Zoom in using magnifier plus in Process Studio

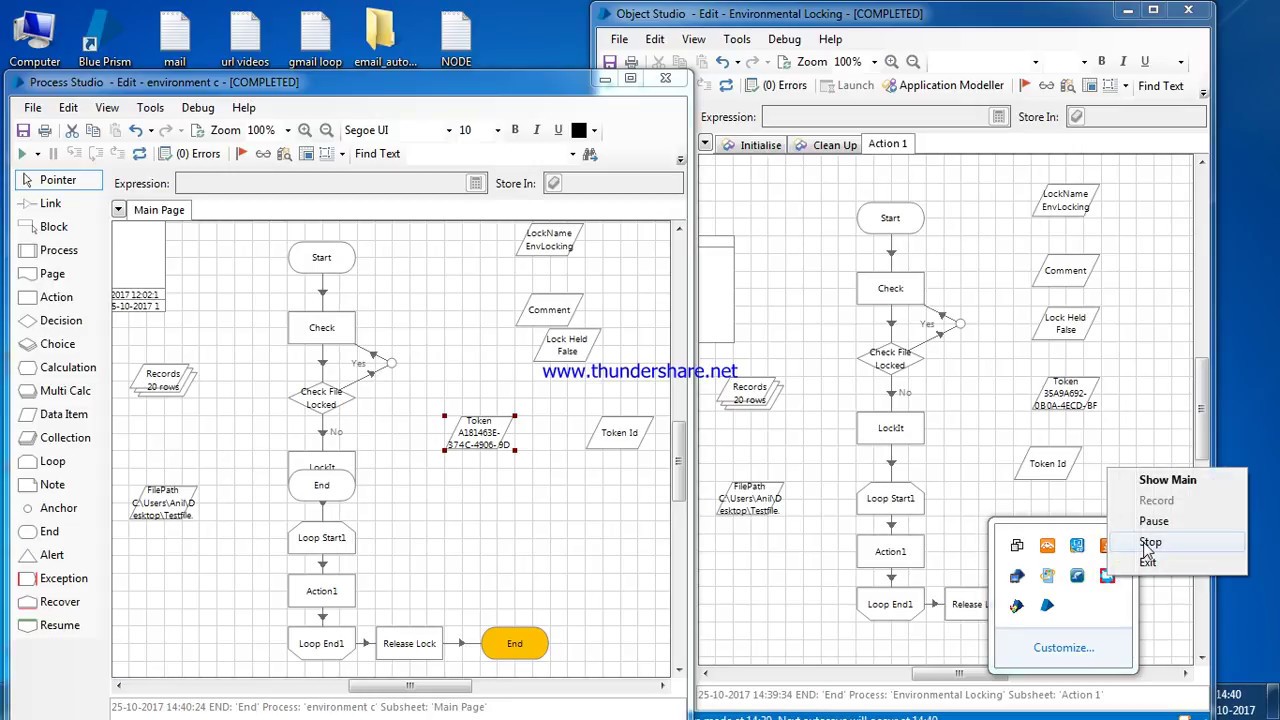tap(305, 130)
